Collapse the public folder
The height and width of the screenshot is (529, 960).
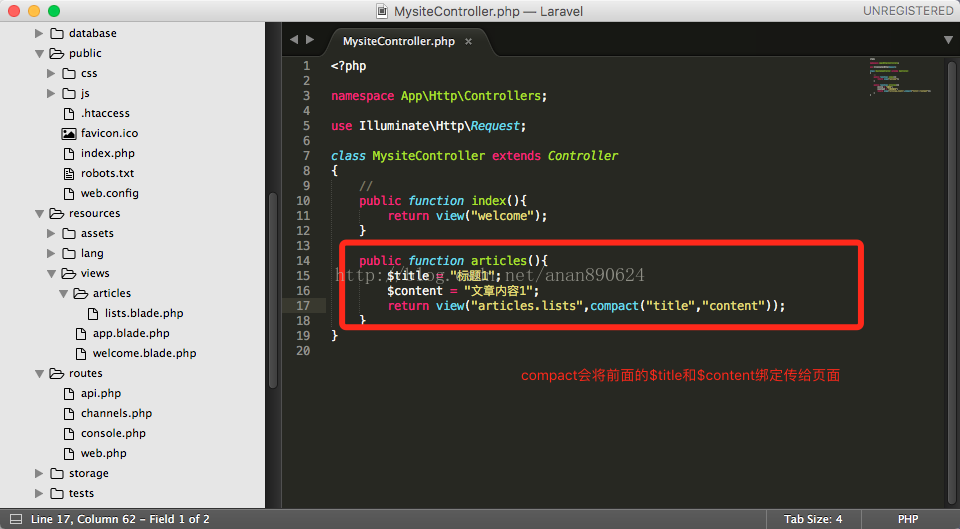click(x=39, y=54)
